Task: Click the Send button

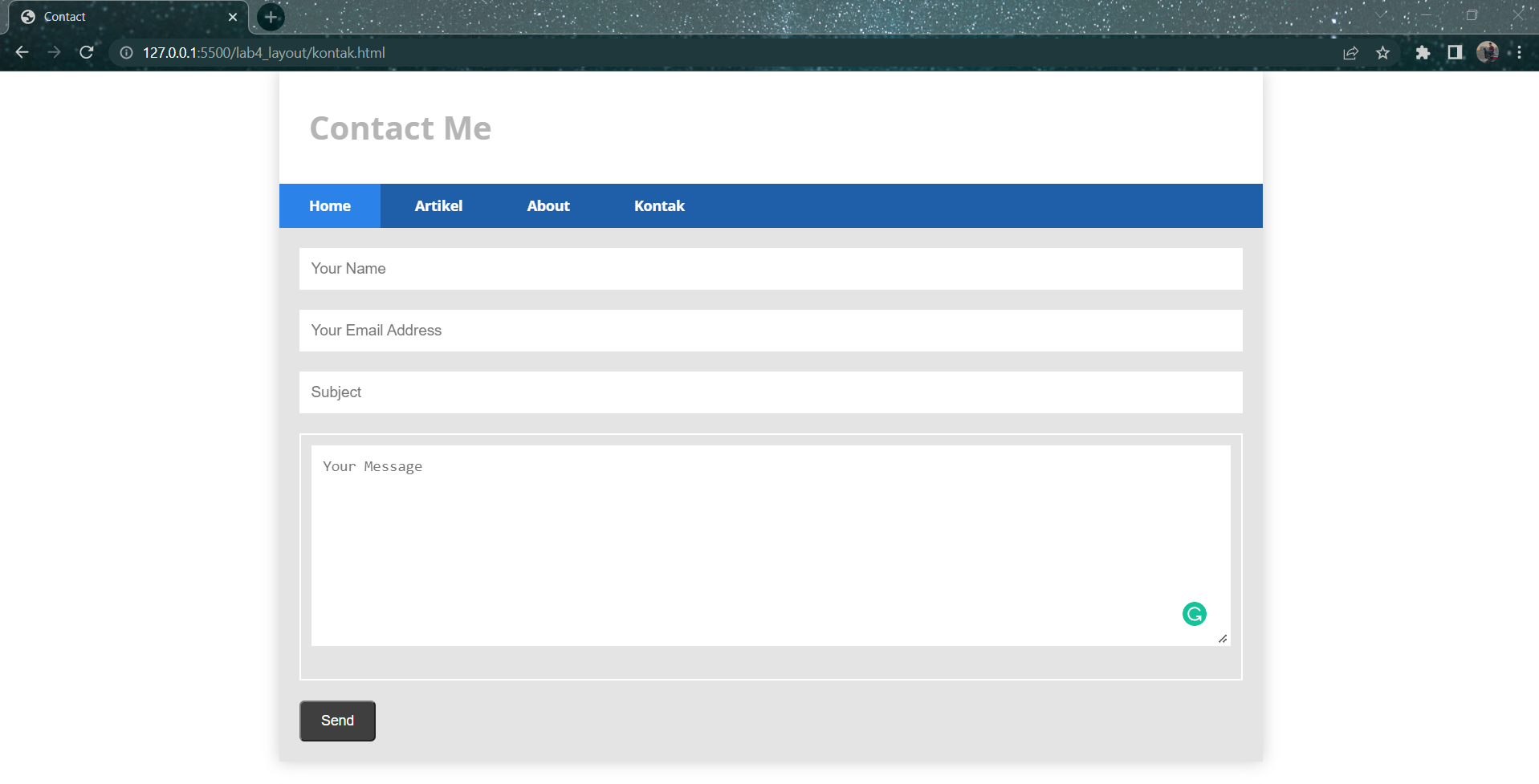Action: pyautogui.click(x=336, y=720)
